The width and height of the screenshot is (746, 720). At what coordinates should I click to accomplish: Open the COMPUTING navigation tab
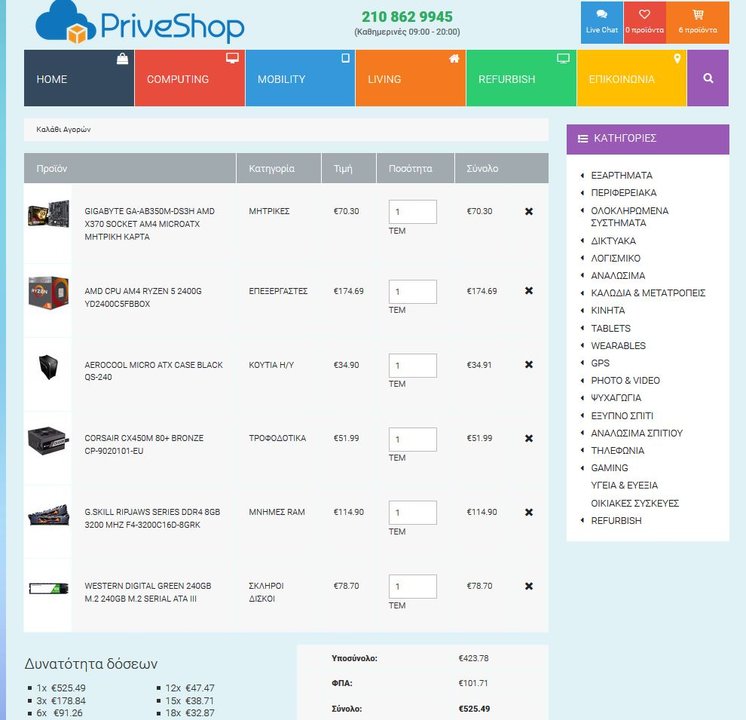click(x=189, y=78)
